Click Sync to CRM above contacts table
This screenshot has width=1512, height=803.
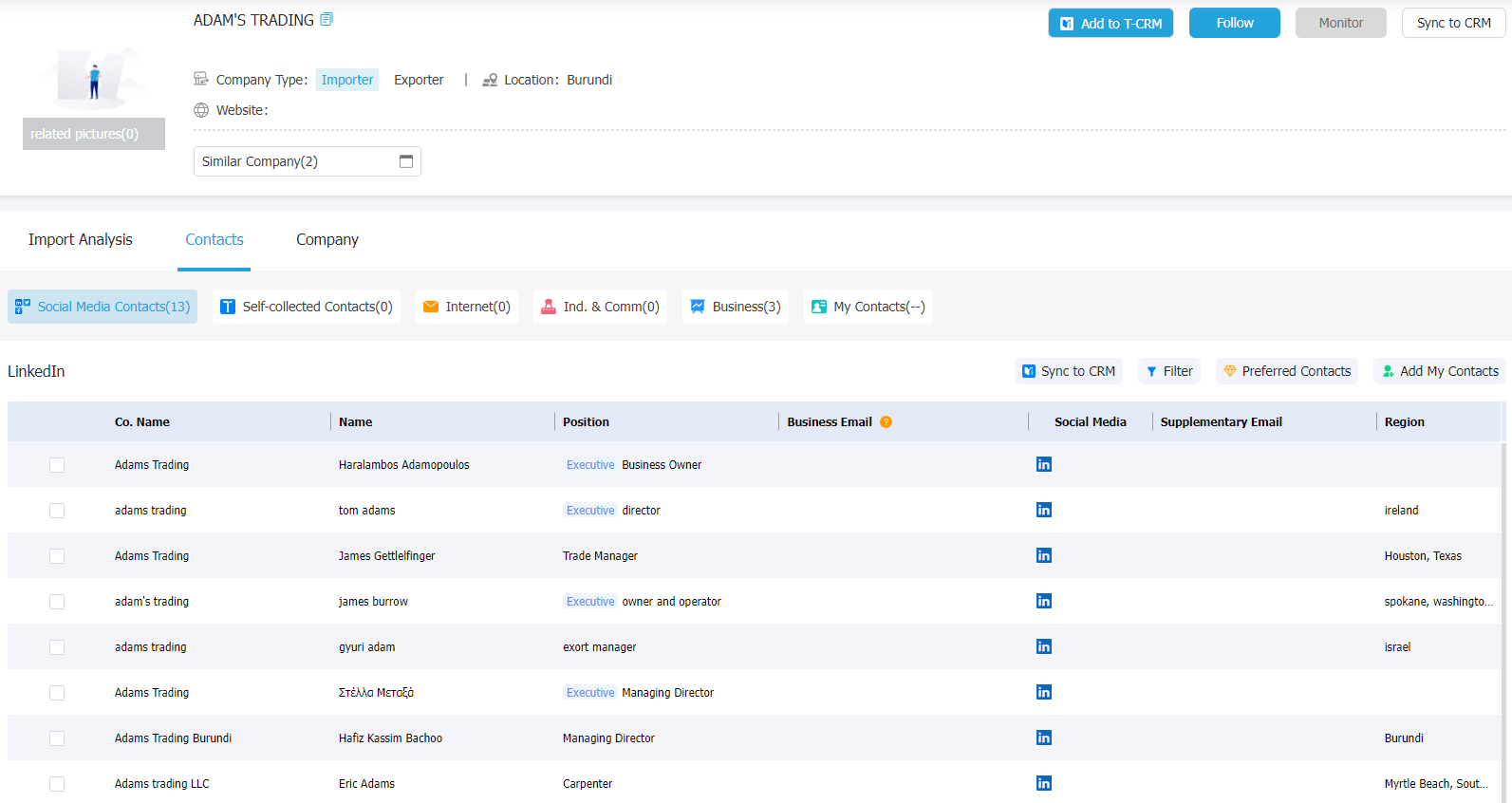pyautogui.click(x=1069, y=371)
